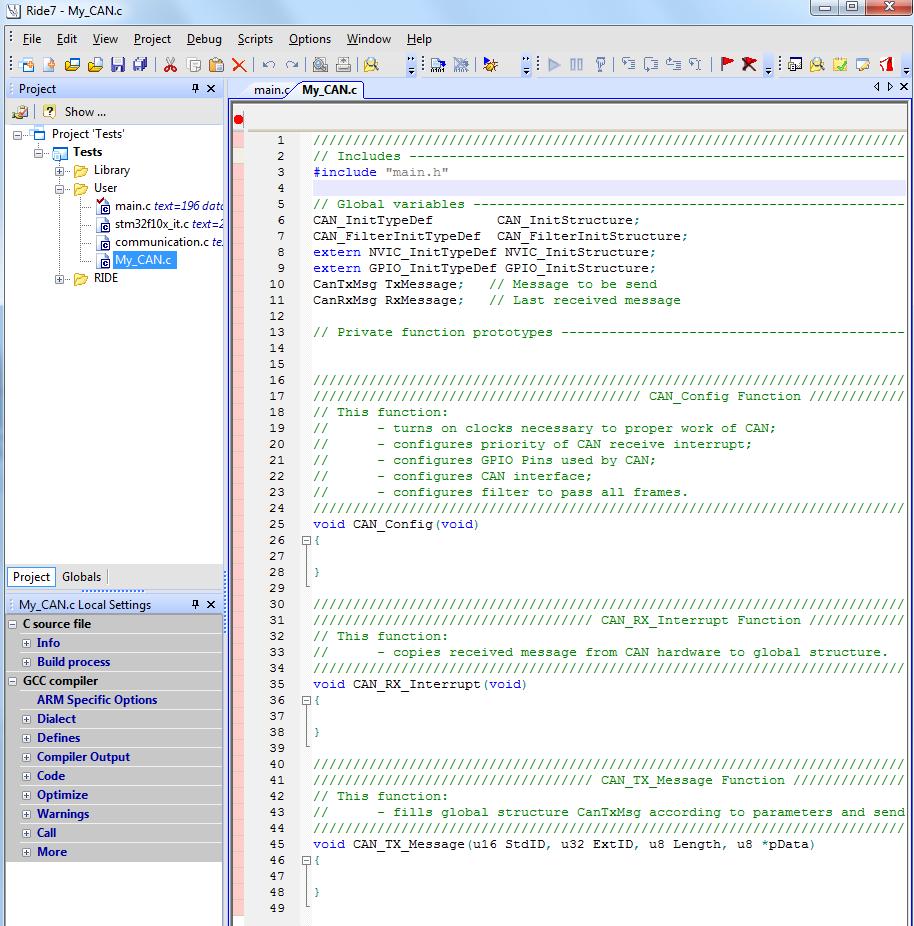Click the Step over icon
Viewport: 914px width, 926px height.
click(651, 64)
